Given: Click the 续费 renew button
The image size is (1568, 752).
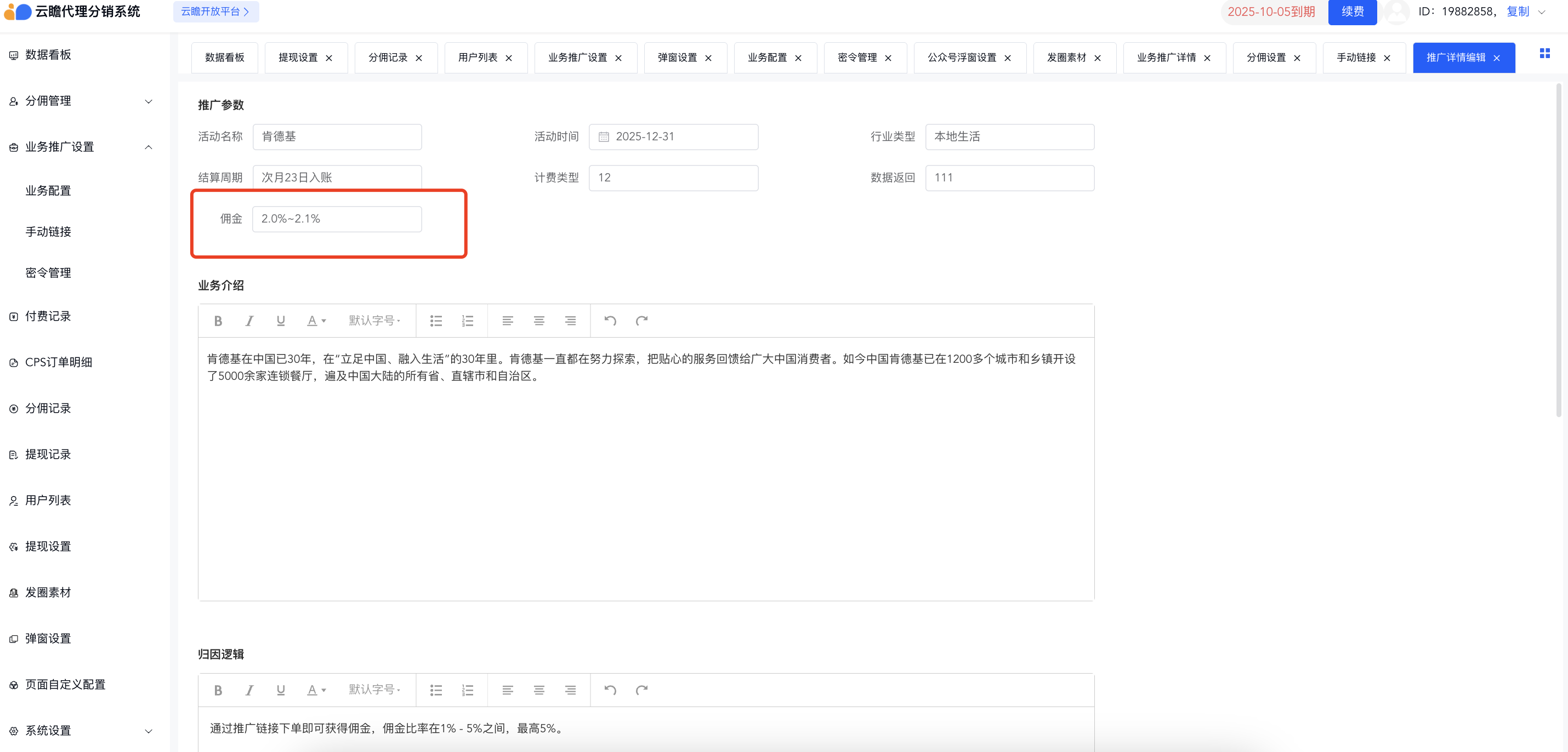Looking at the screenshot, I should pos(1352,12).
